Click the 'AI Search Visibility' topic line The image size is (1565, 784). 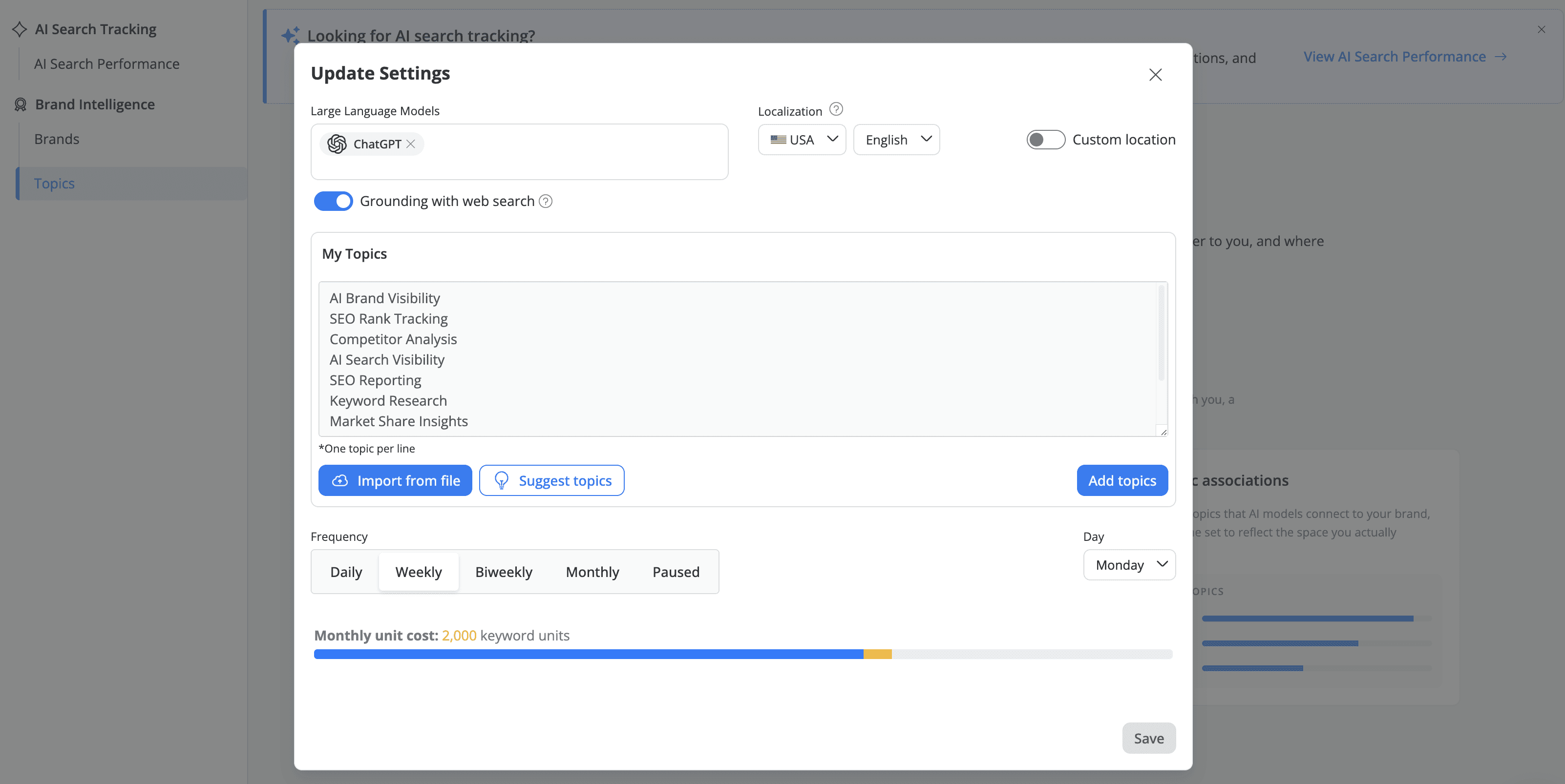pyautogui.click(x=387, y=359)
